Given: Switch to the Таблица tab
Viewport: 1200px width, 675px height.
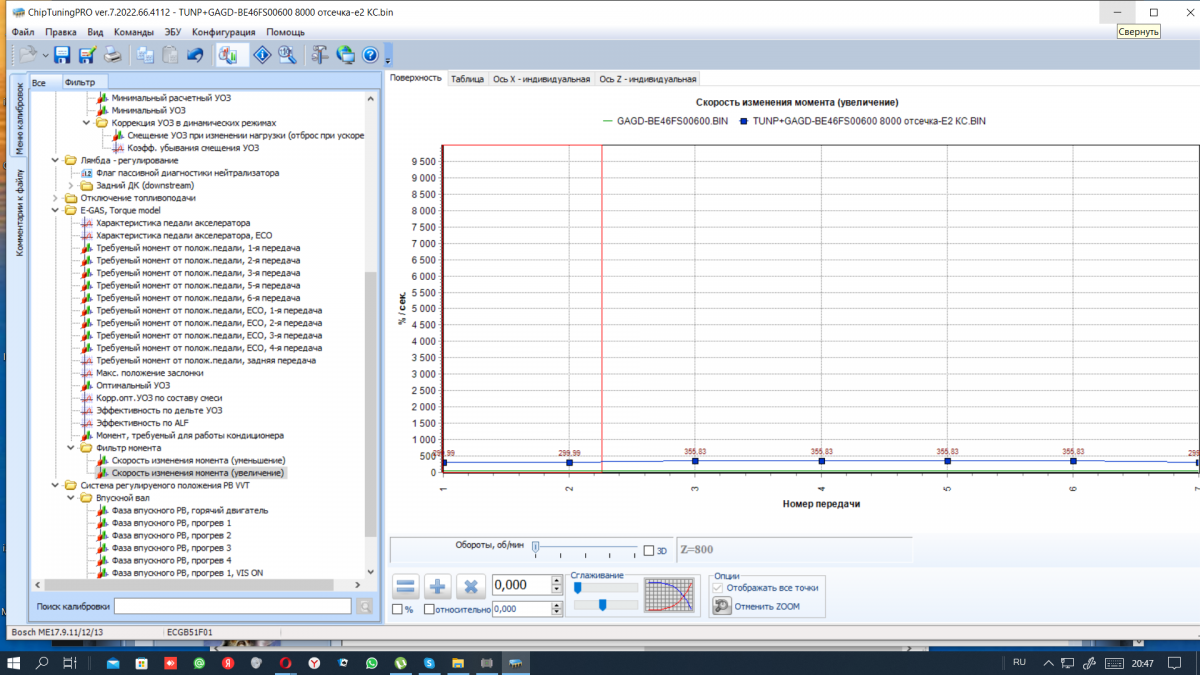Looking at the screenshot, I should [x=467, y=79].
